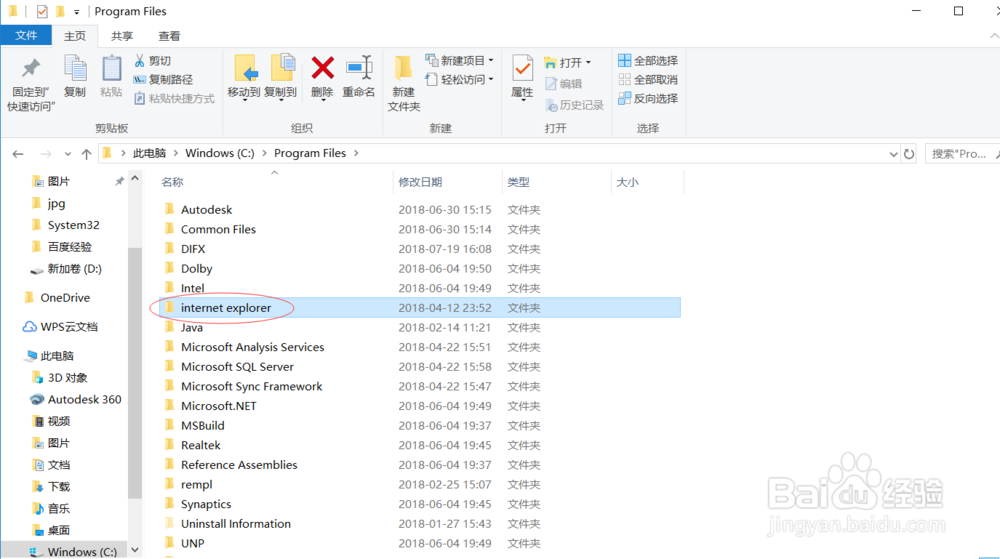Image resolution: width=1000 pixels, height=559 pixels.
Task: Expand chevron after 此电脑 breadcrumb
Action: point(175,153)
